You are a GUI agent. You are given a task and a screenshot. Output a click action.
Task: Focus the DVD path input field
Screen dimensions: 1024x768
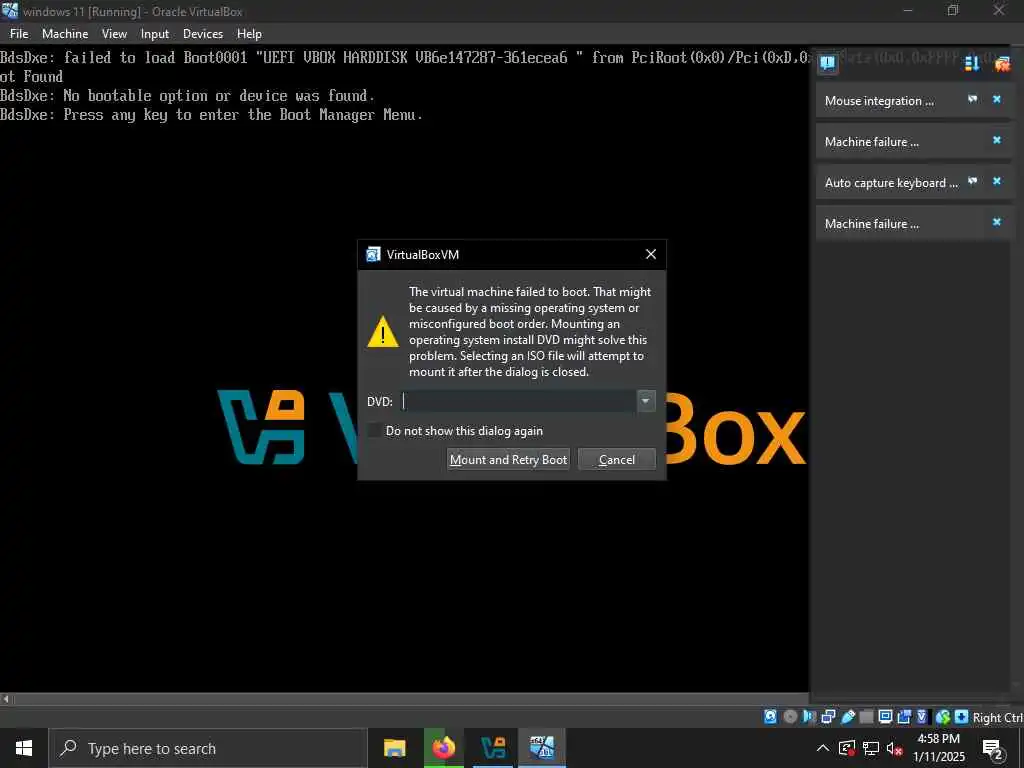(x=519, y=401)
